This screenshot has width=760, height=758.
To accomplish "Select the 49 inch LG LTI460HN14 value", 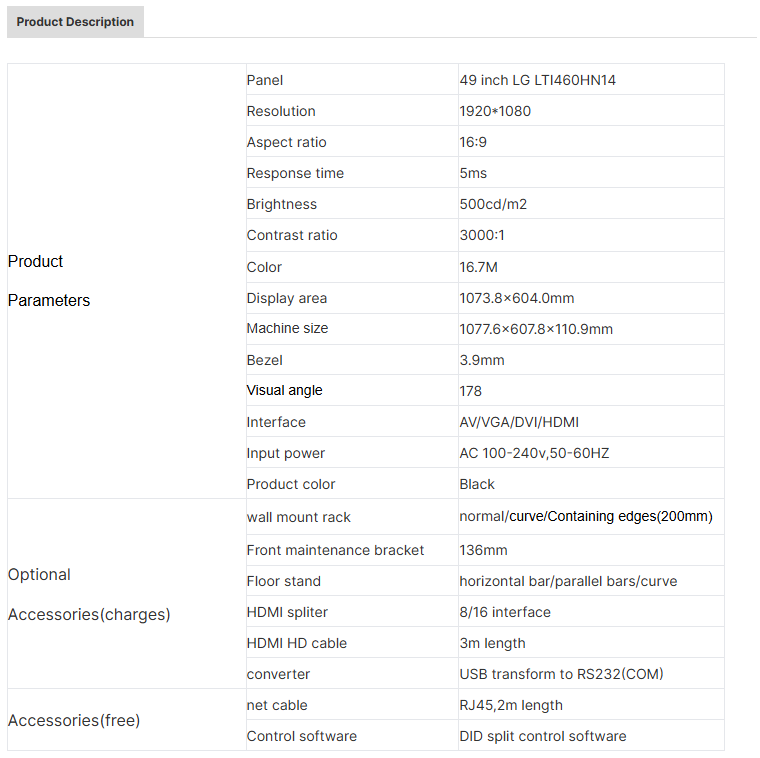I will [537, 80].
